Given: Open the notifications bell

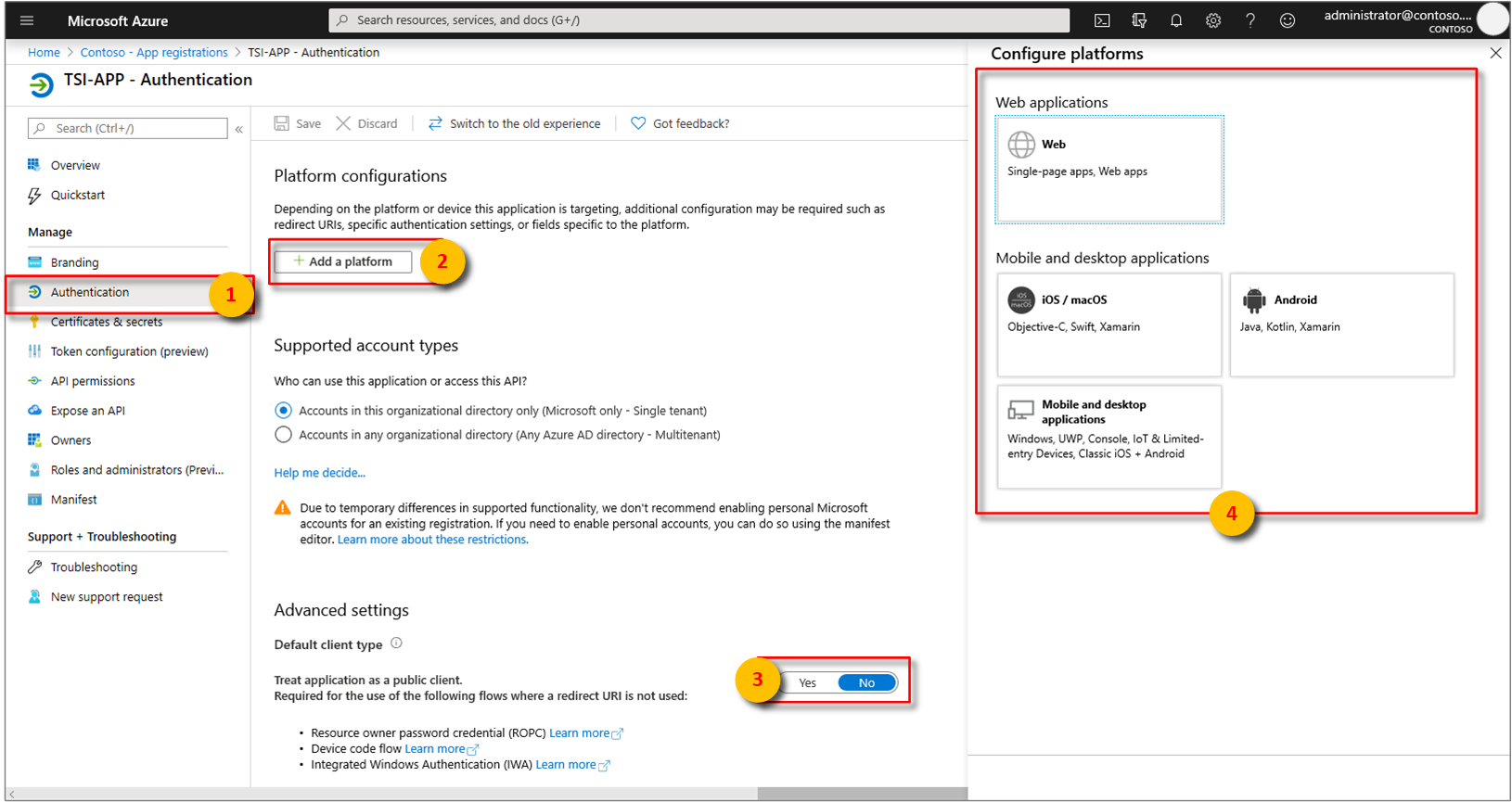Looking at the screenshot, I should click(1176, 20).
